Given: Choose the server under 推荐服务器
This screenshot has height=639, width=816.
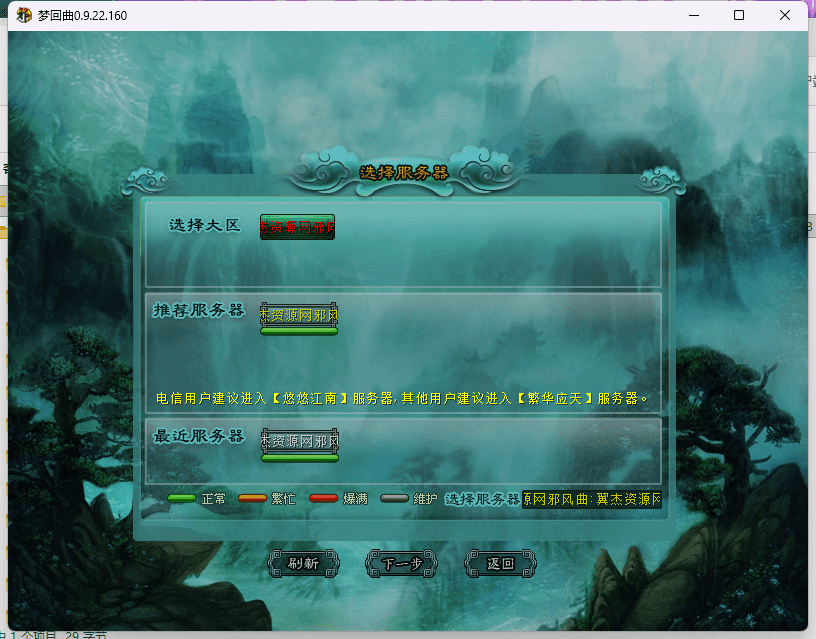Looking at the screenshot, I should pos(299,314).
